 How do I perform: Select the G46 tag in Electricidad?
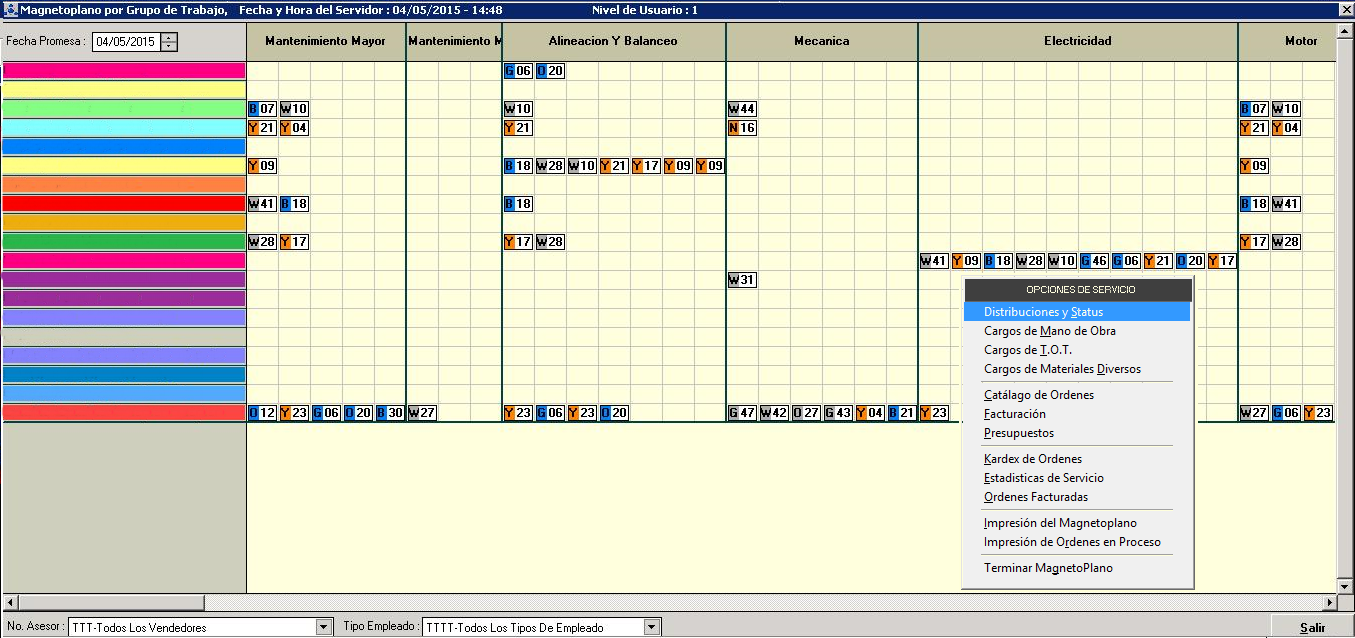pos(1093,261)
